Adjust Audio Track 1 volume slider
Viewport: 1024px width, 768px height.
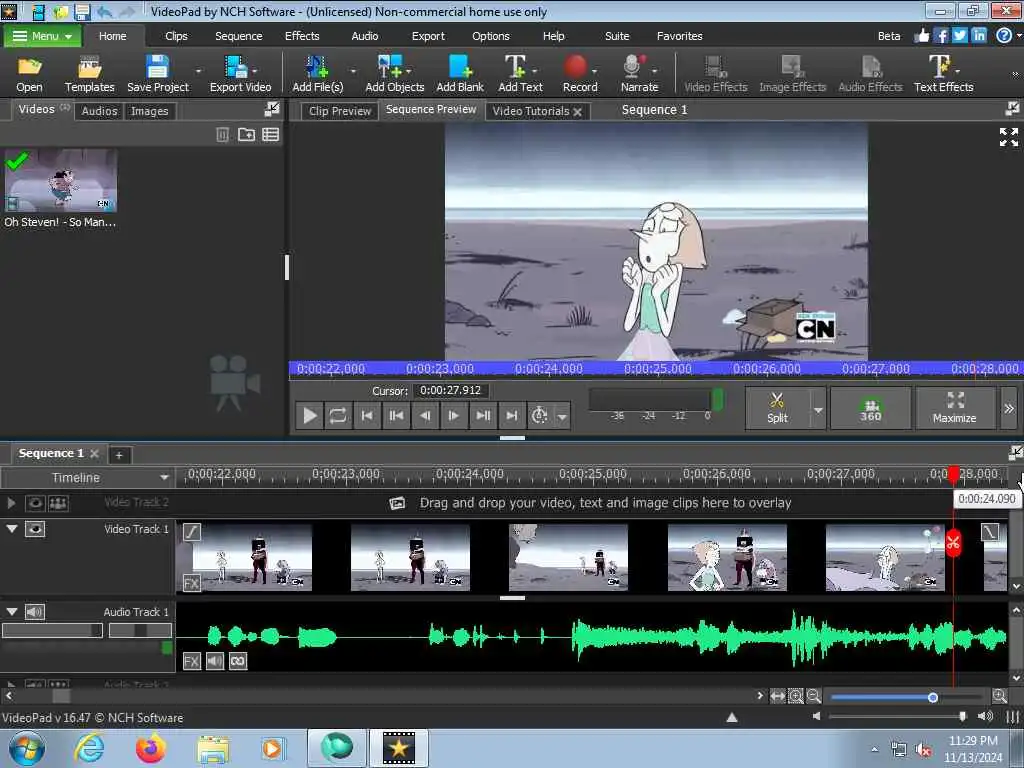coord(52,630)
